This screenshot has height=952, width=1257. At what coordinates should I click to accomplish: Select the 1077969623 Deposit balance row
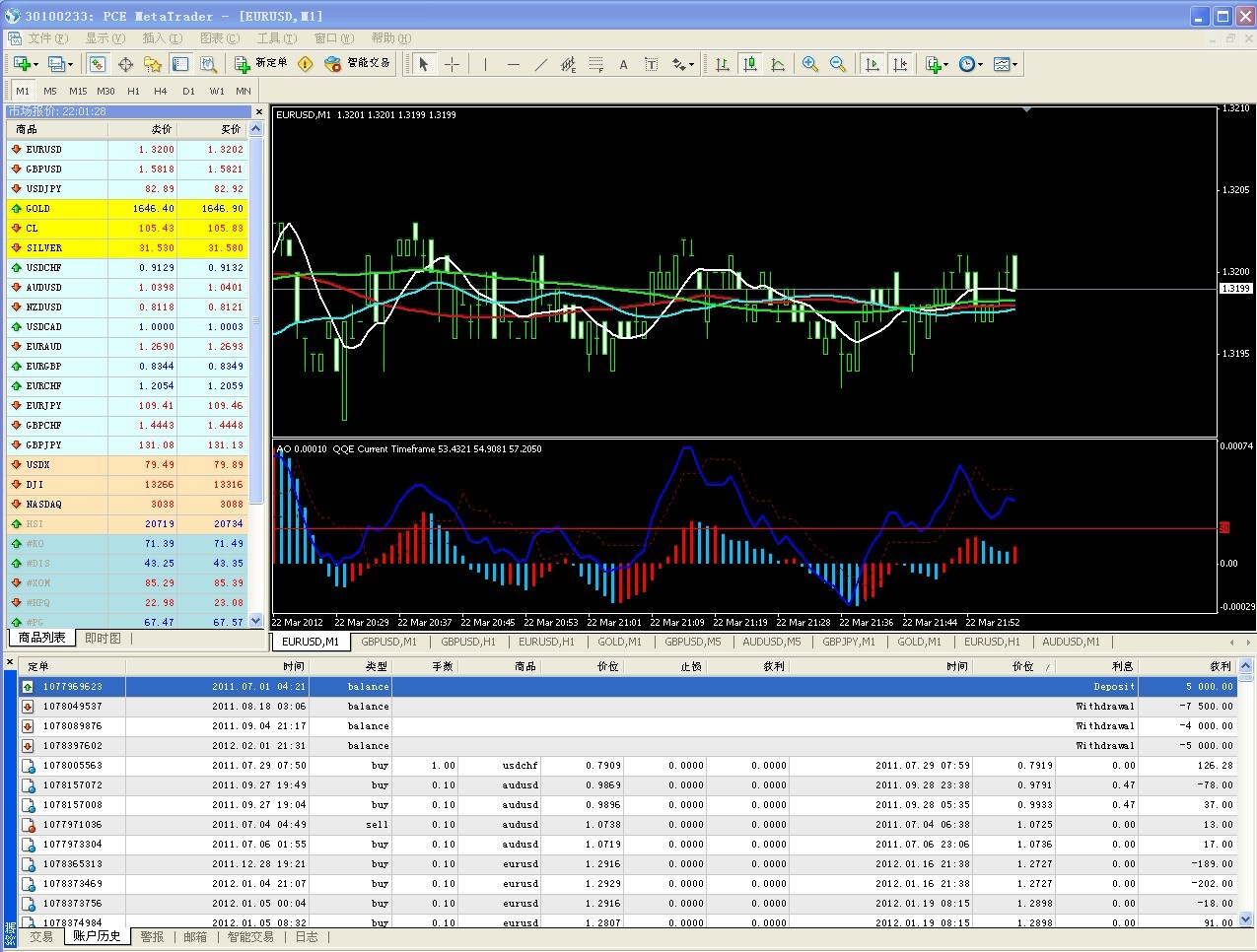tap(627, 687)
